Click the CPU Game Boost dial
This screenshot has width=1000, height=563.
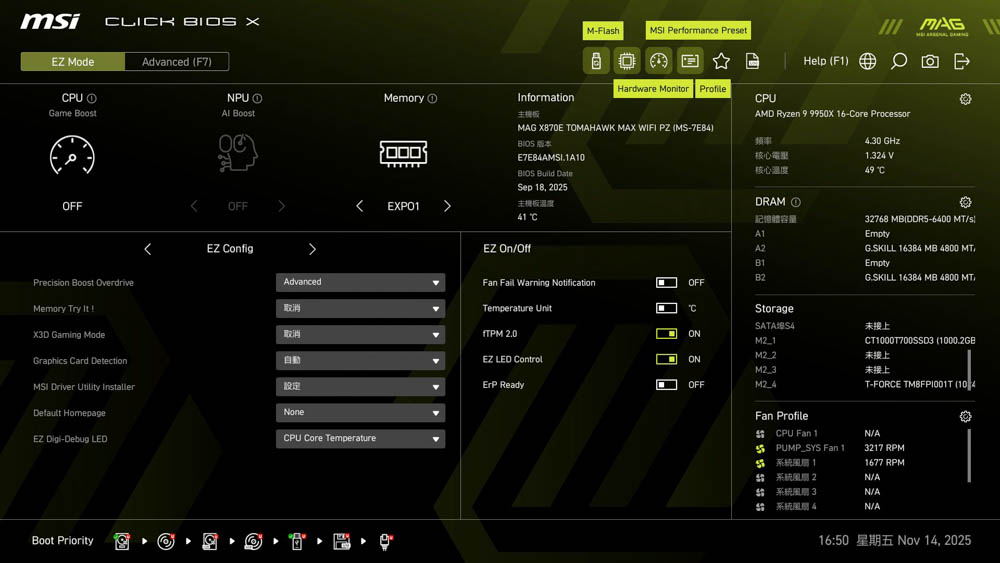click(x=72, y=155)
